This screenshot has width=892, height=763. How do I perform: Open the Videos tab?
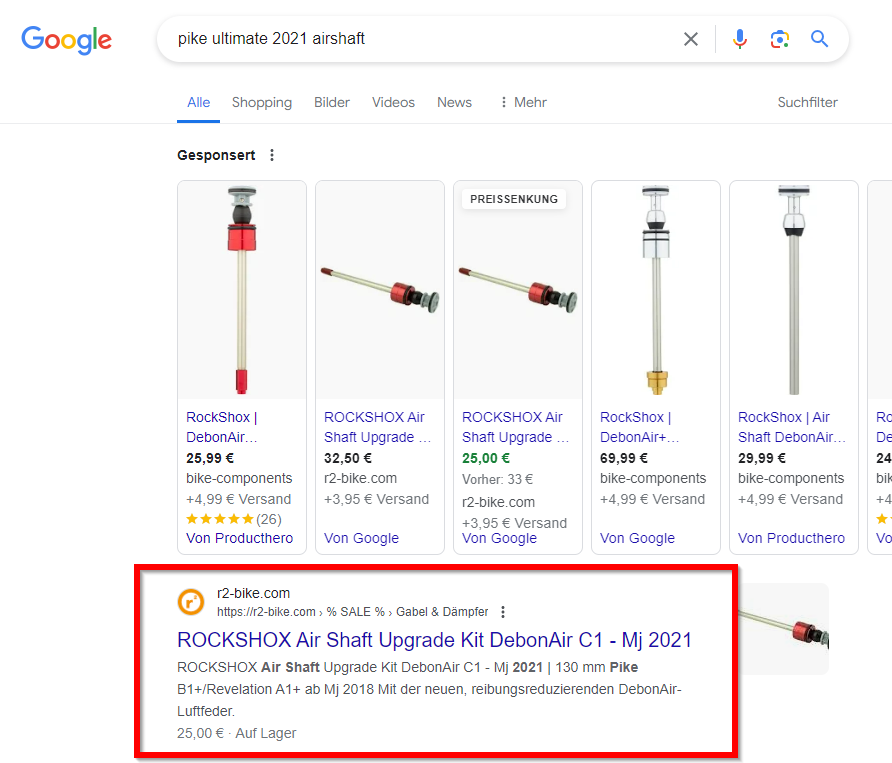click(393, 102)
